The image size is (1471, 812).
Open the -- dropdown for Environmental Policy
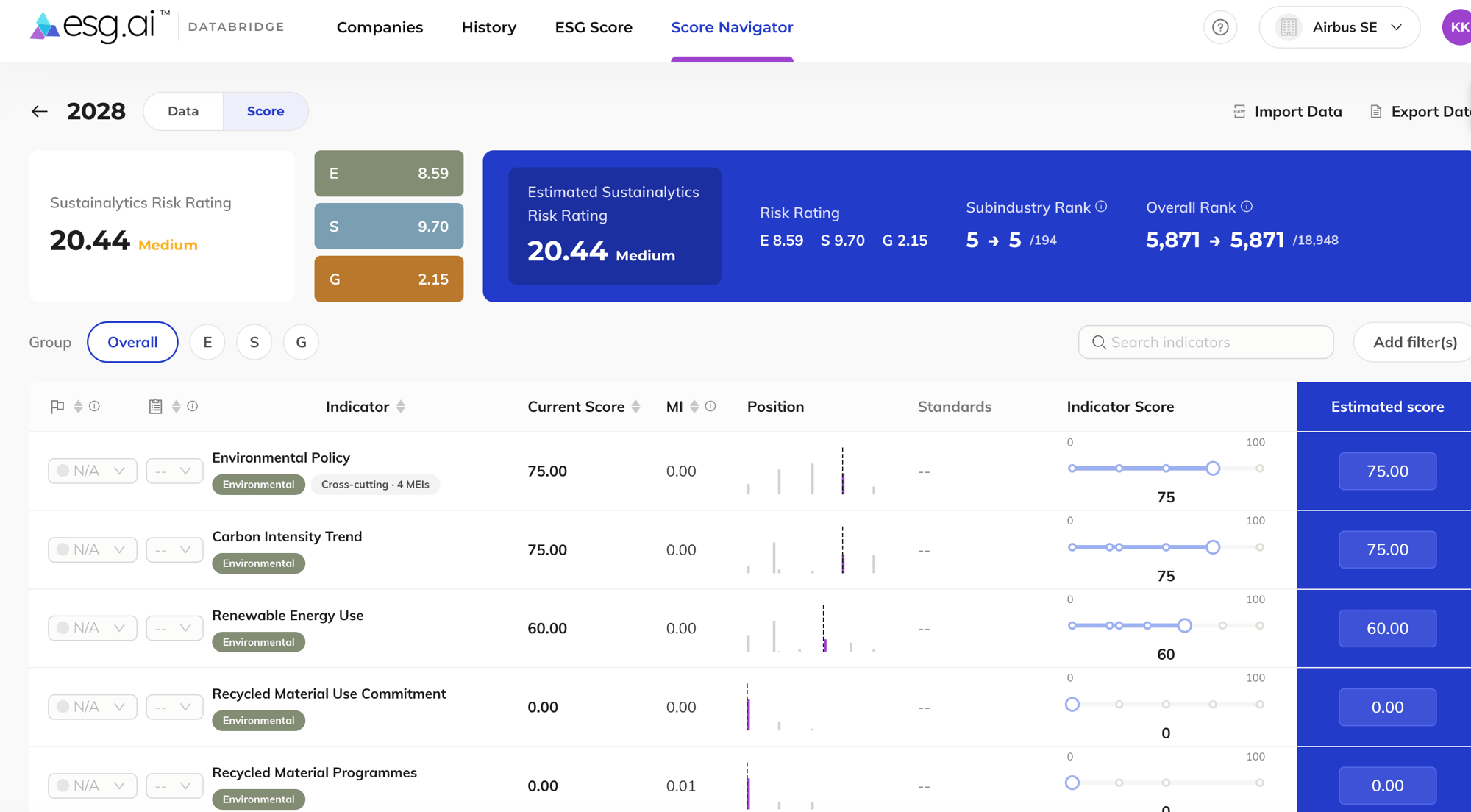(174, 471)
